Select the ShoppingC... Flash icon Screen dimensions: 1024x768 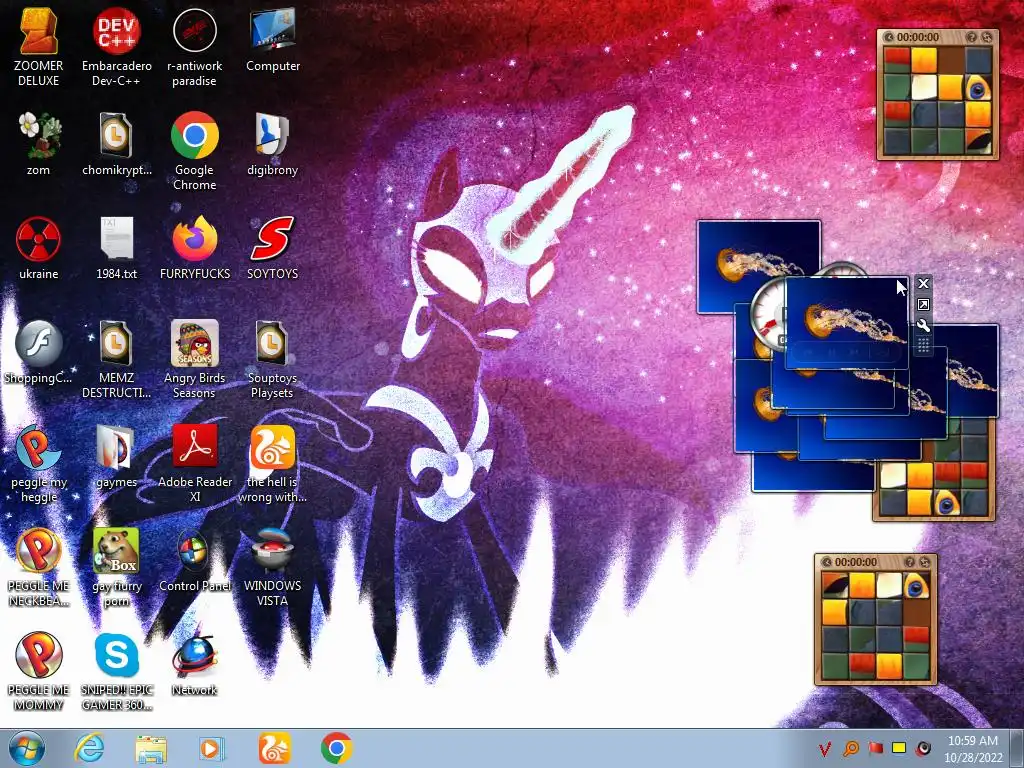[x=39, y=352]
